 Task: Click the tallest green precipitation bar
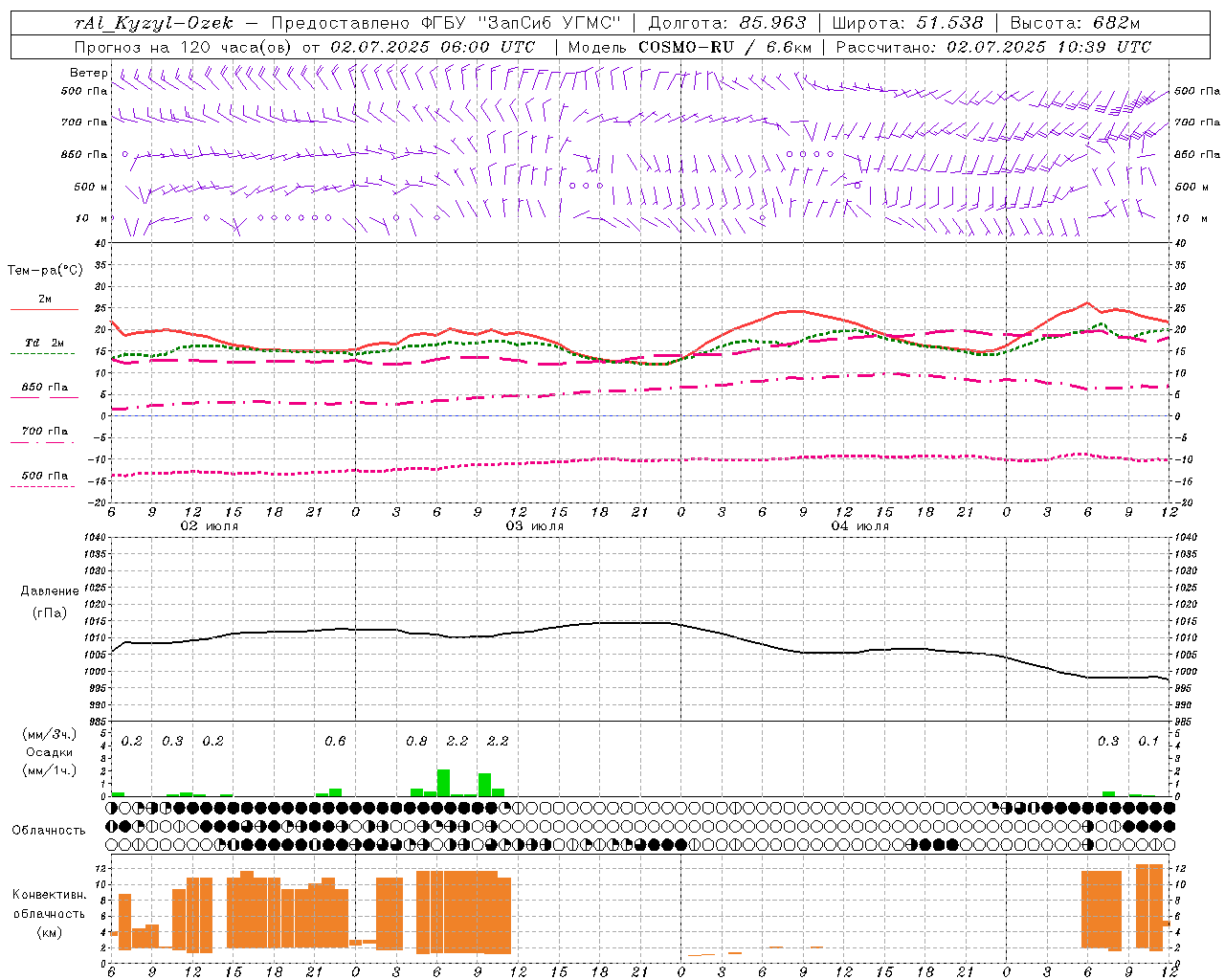pos(443,783)
